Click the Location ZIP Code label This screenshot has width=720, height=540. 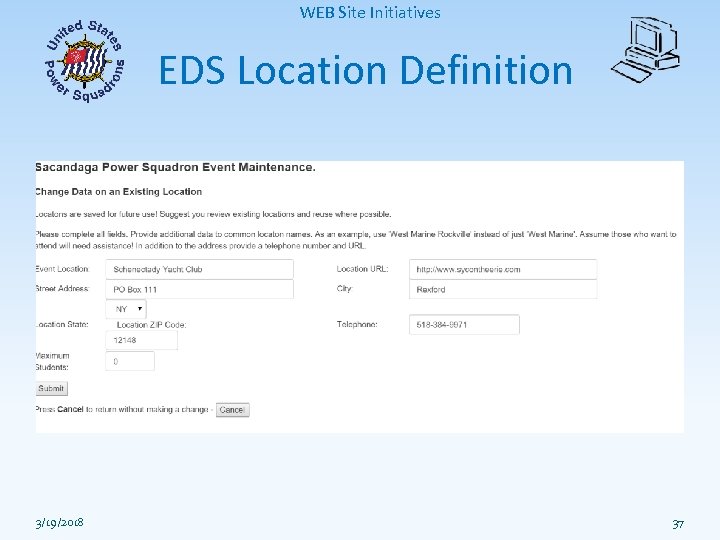(x=152, y=325)
